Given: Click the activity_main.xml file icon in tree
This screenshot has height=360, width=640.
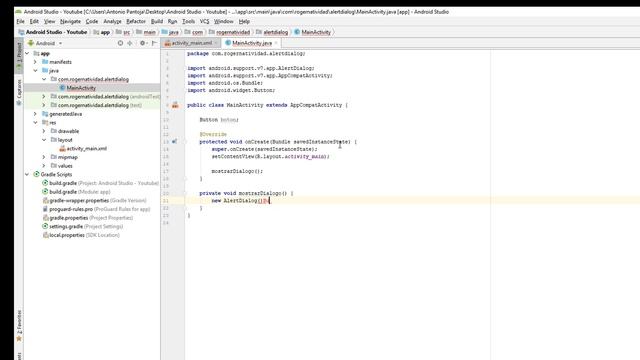Looking at the screenshot, I should tap(62, 149).
